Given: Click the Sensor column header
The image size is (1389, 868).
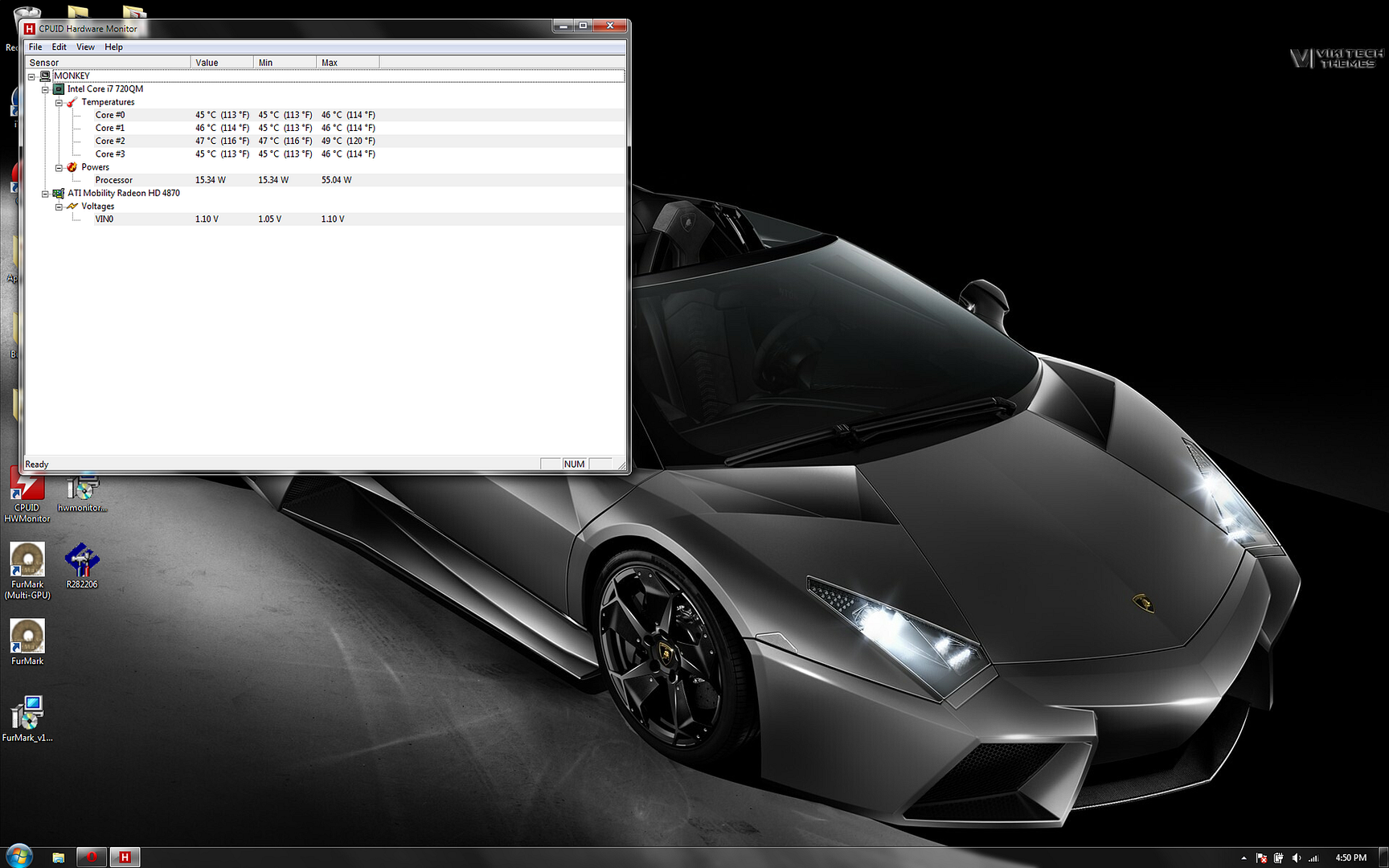Looking at the screenshot, I should 108,63.
